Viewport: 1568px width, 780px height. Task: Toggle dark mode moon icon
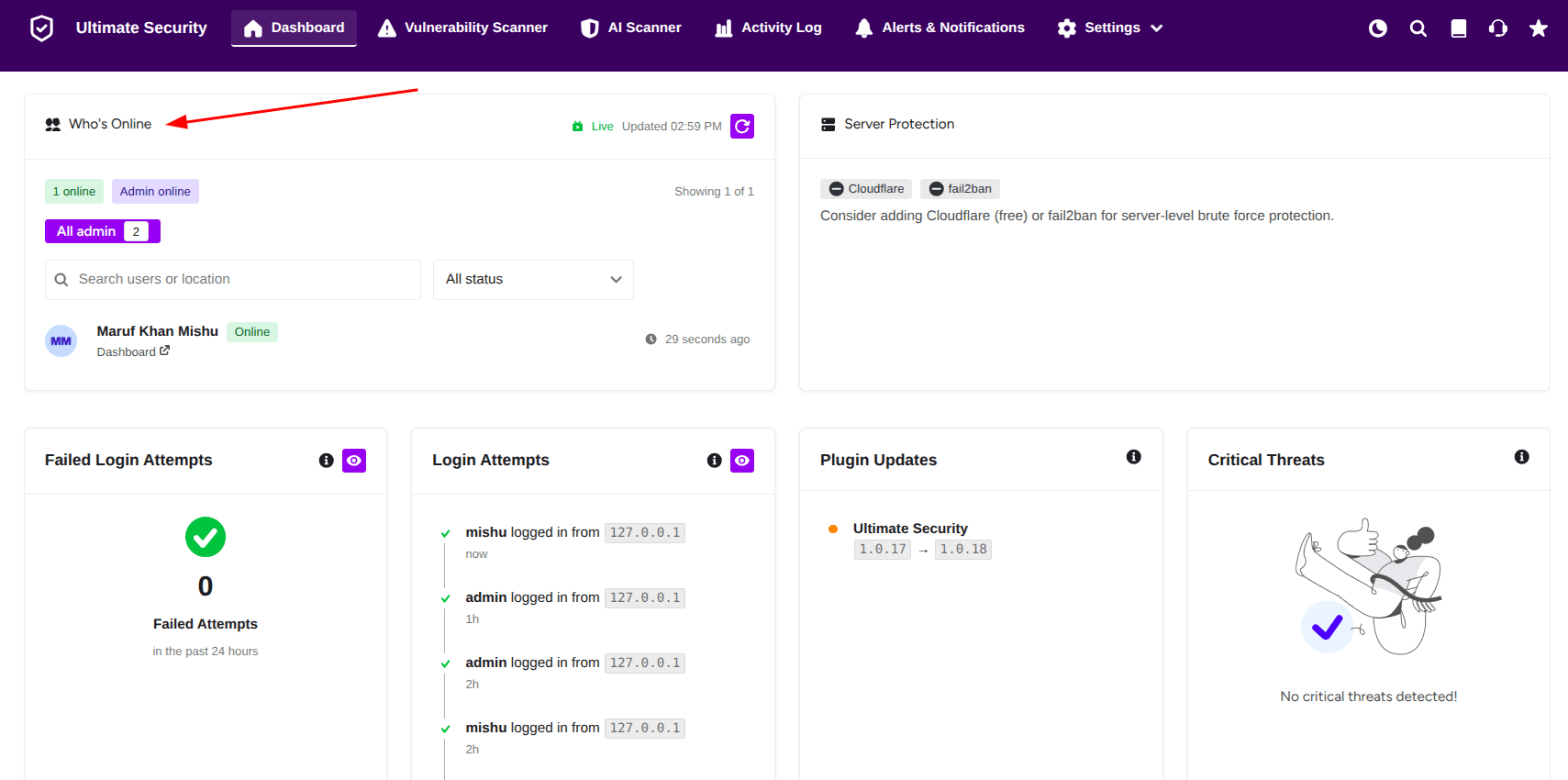click(x=1378, y=28)
